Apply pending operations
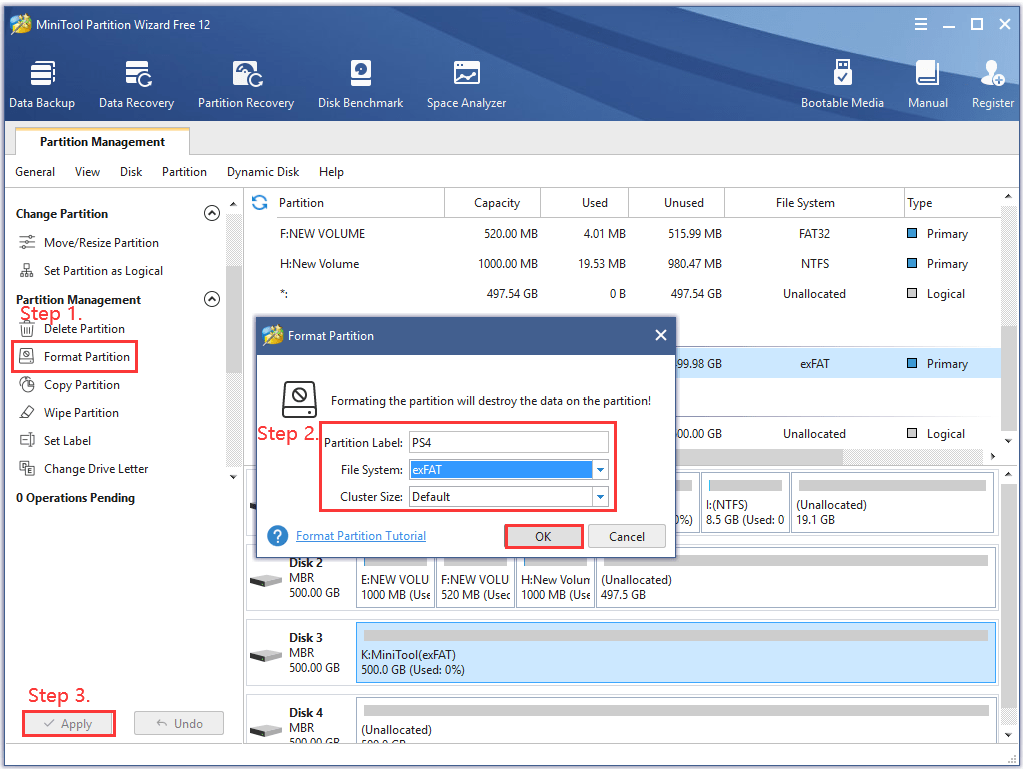The height and width of the screenshot is (769, 1023). tap(68, 723)
